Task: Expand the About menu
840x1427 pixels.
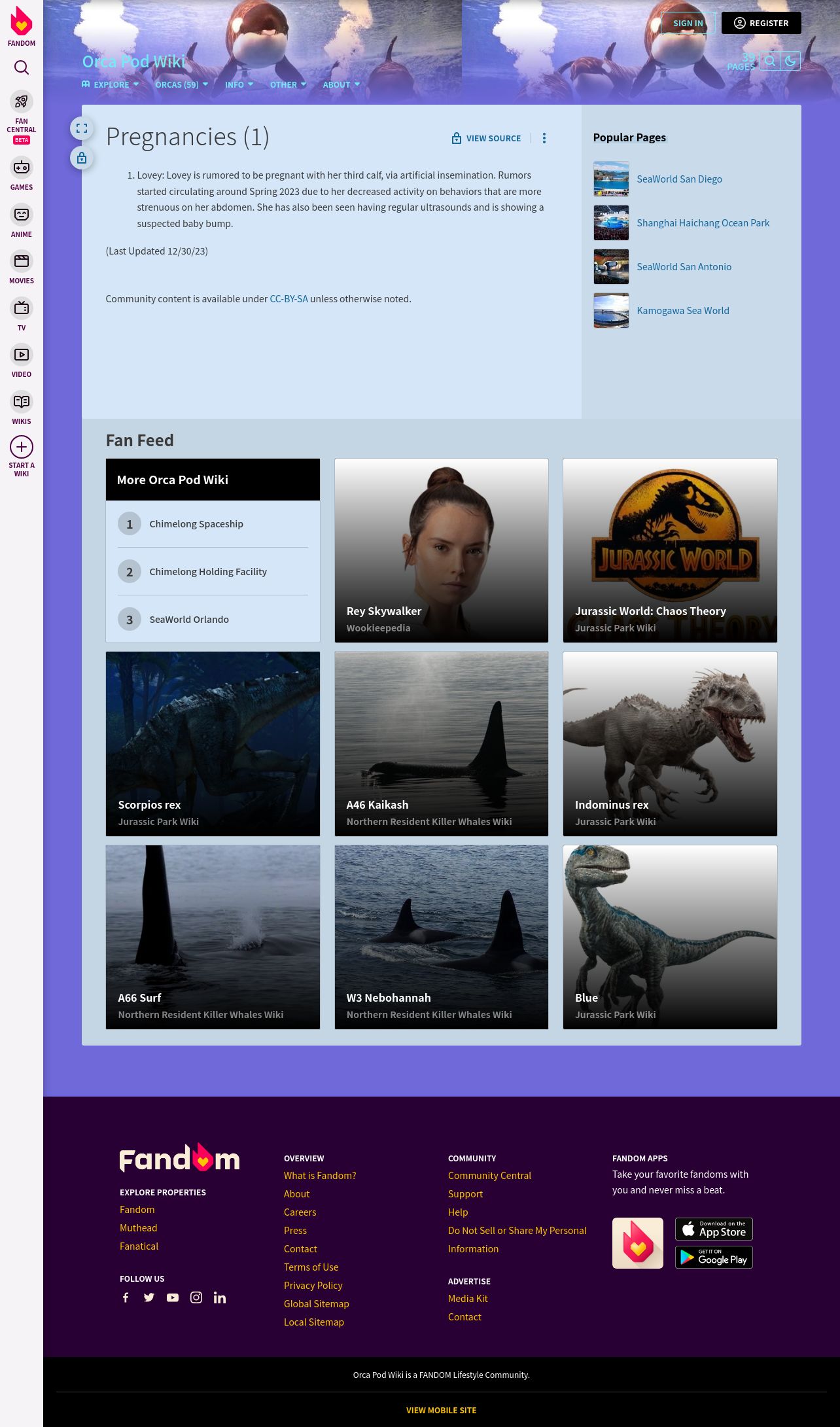Action: [341, 84]
